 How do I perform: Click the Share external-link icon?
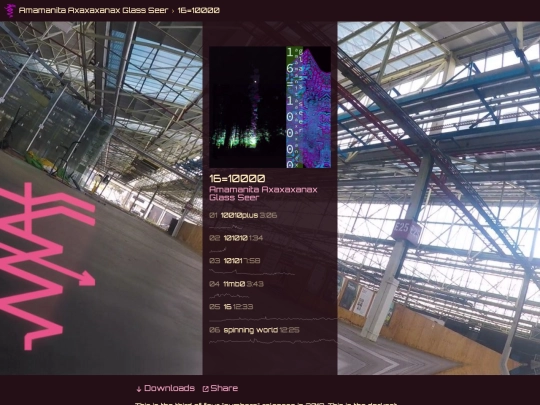(x=206, y=389)
